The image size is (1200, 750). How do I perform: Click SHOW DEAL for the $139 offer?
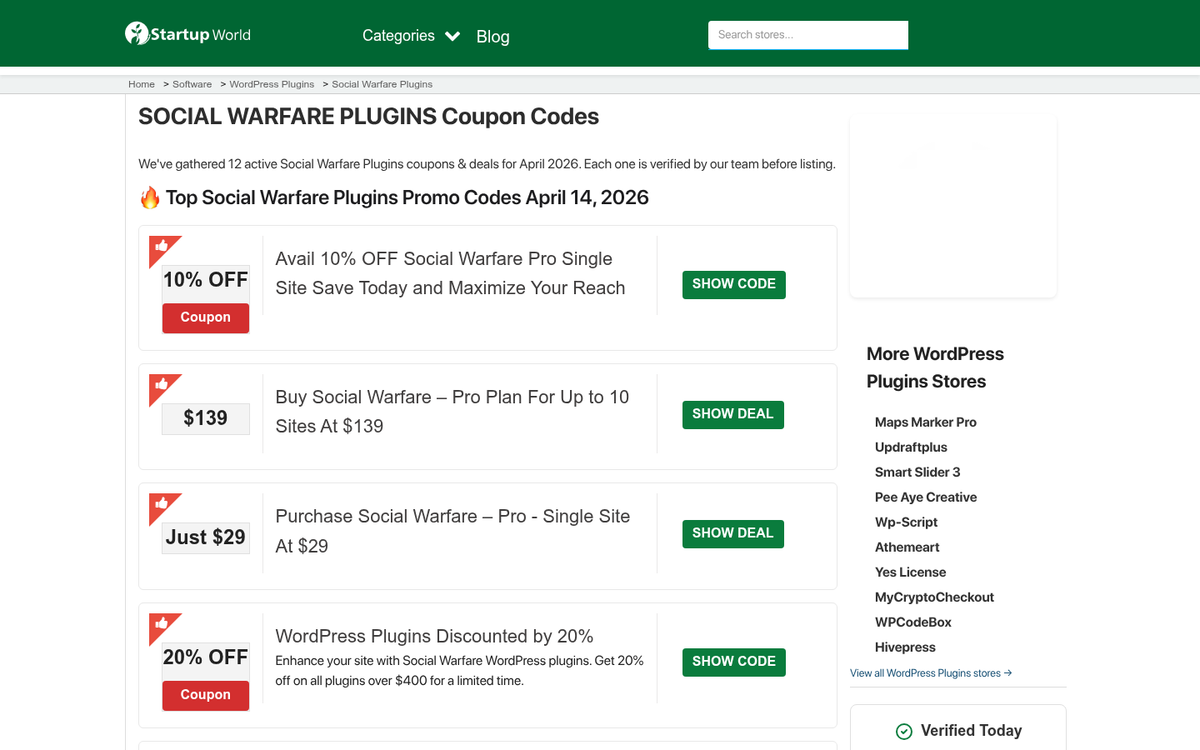(733, 414)
